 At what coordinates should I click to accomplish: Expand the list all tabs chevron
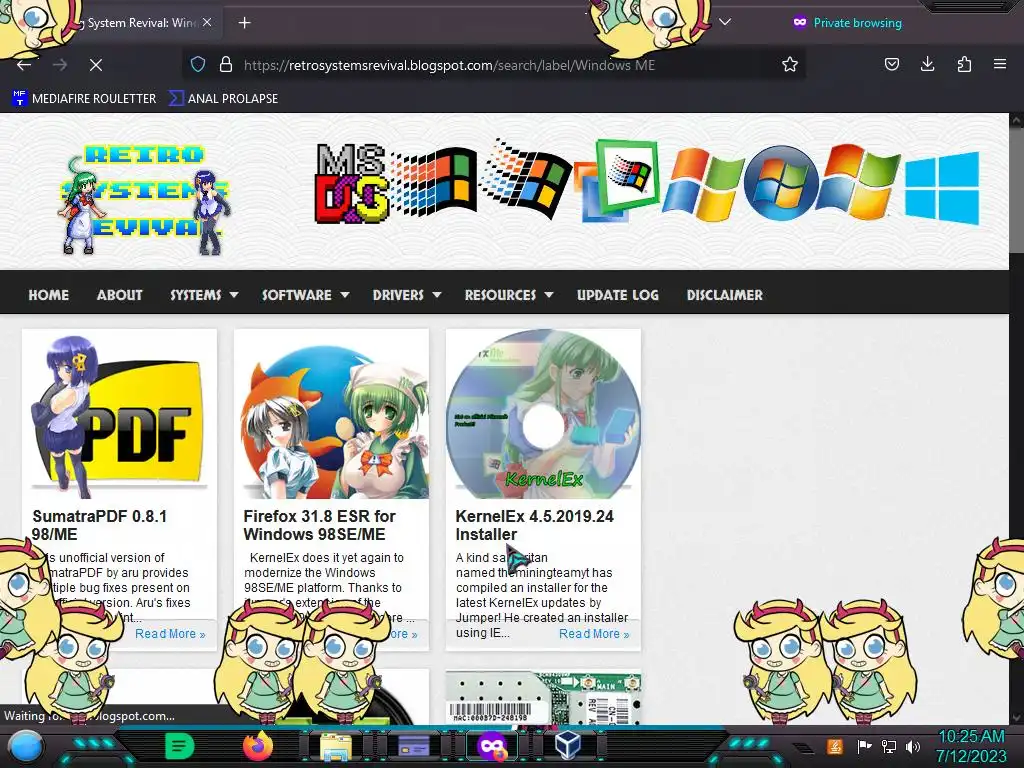[x=725, y=22]
